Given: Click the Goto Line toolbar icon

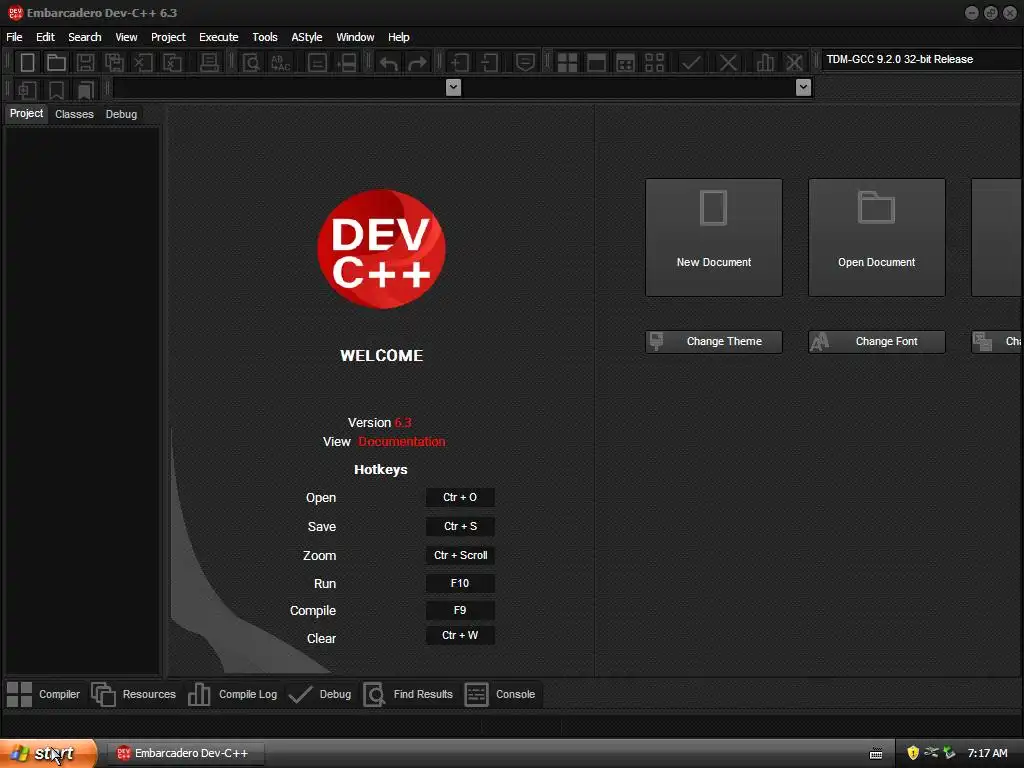Looking at the screenshot, I should point(346,63).
